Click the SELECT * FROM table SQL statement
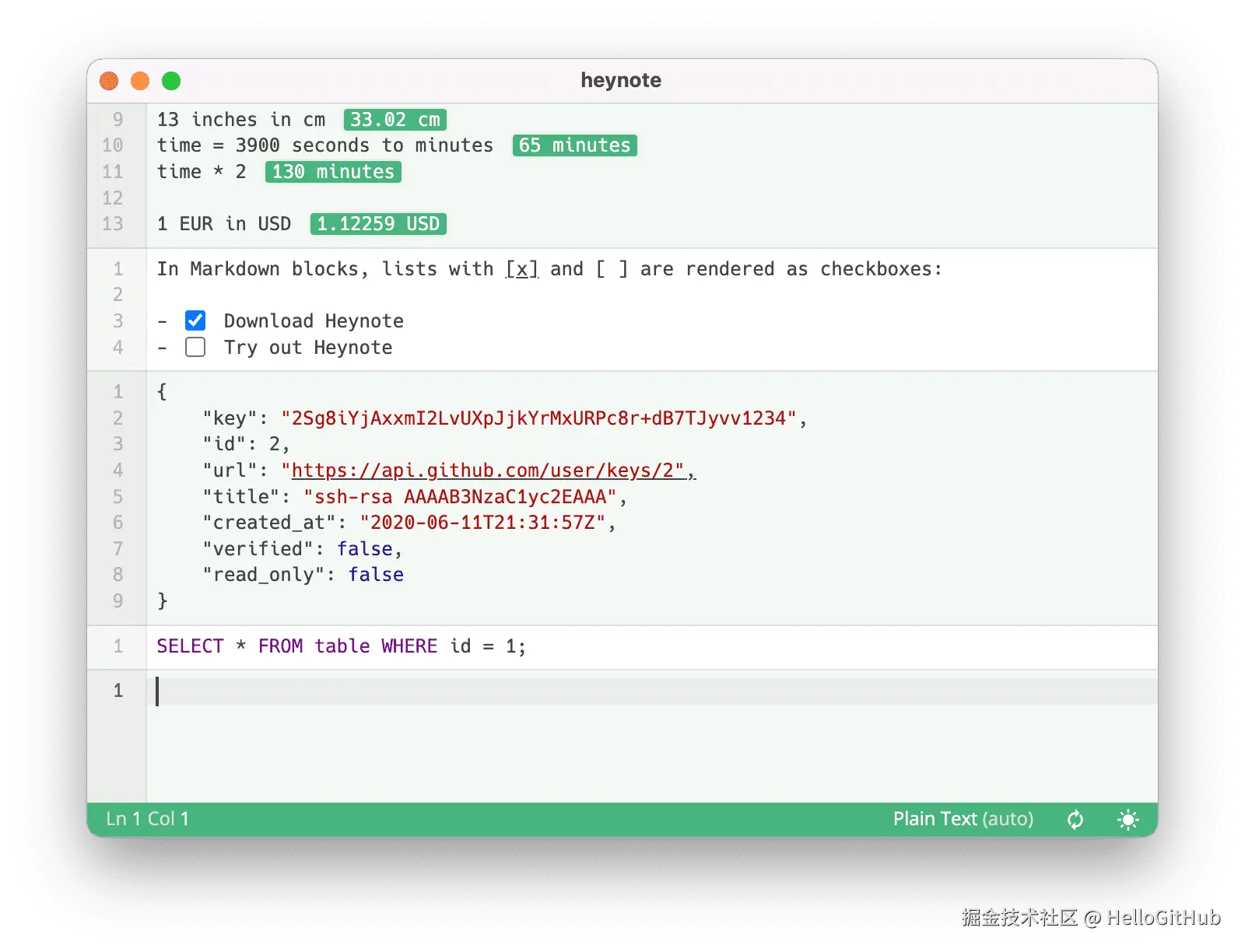This screenshot has width=1245, height=952. click(x=342, y=646)
